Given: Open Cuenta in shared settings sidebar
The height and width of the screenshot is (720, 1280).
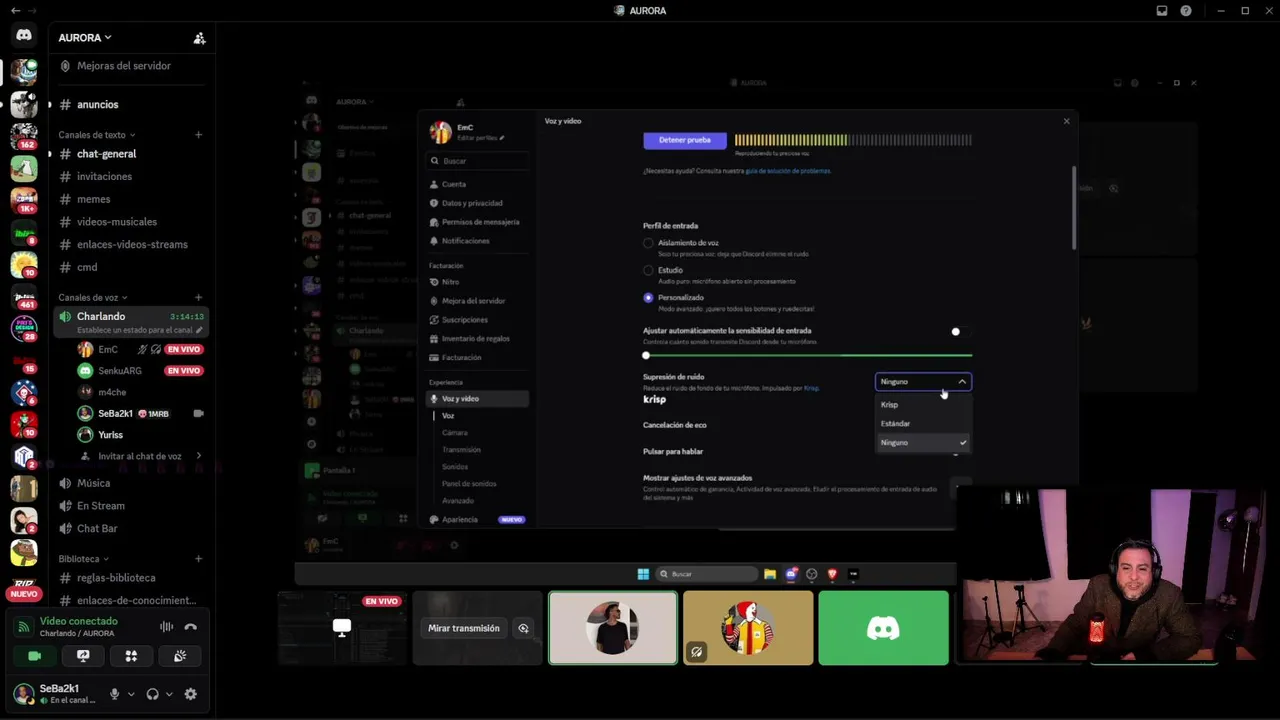Looking at the screenshot, I should tap(477, 184).
